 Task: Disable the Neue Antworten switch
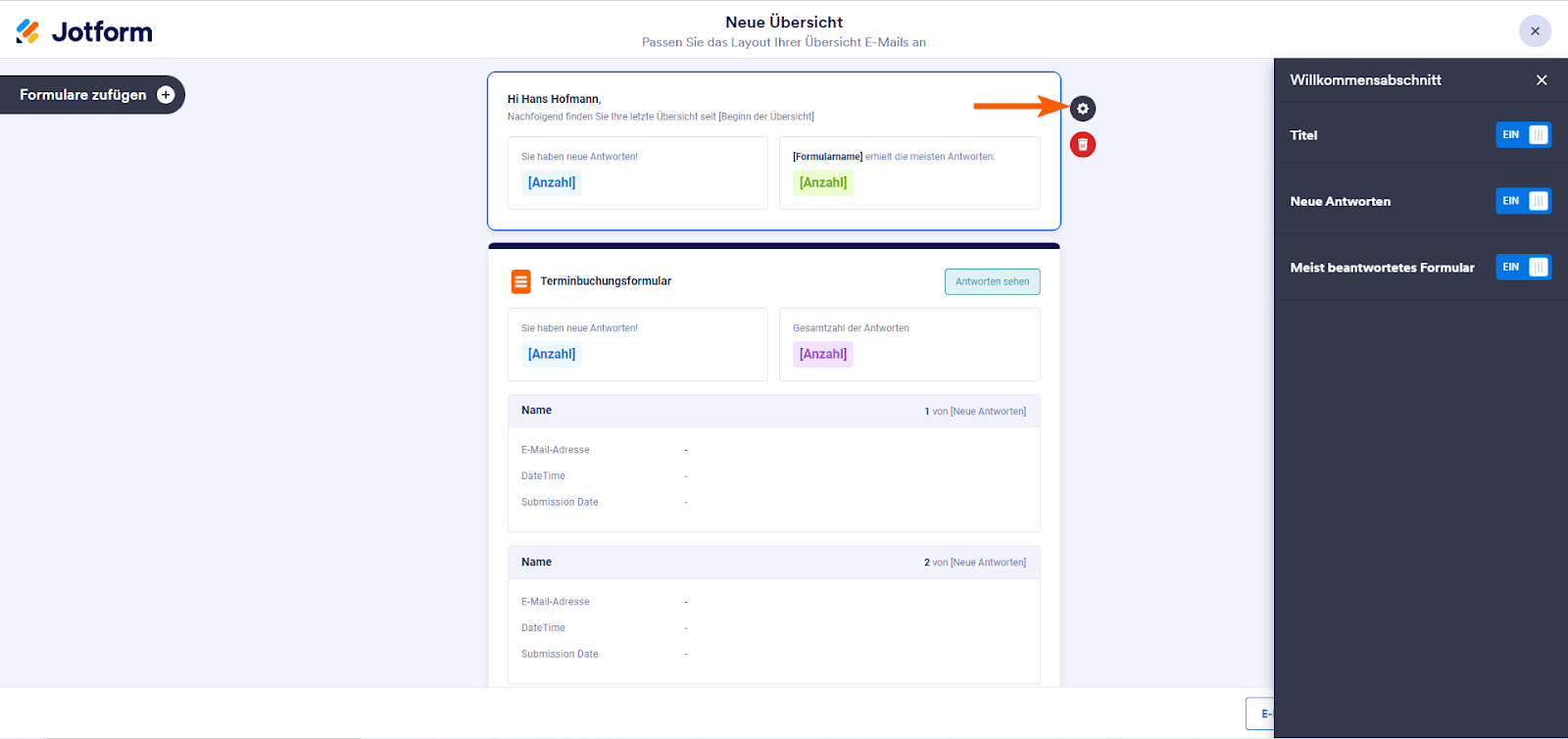point(1523,201)
